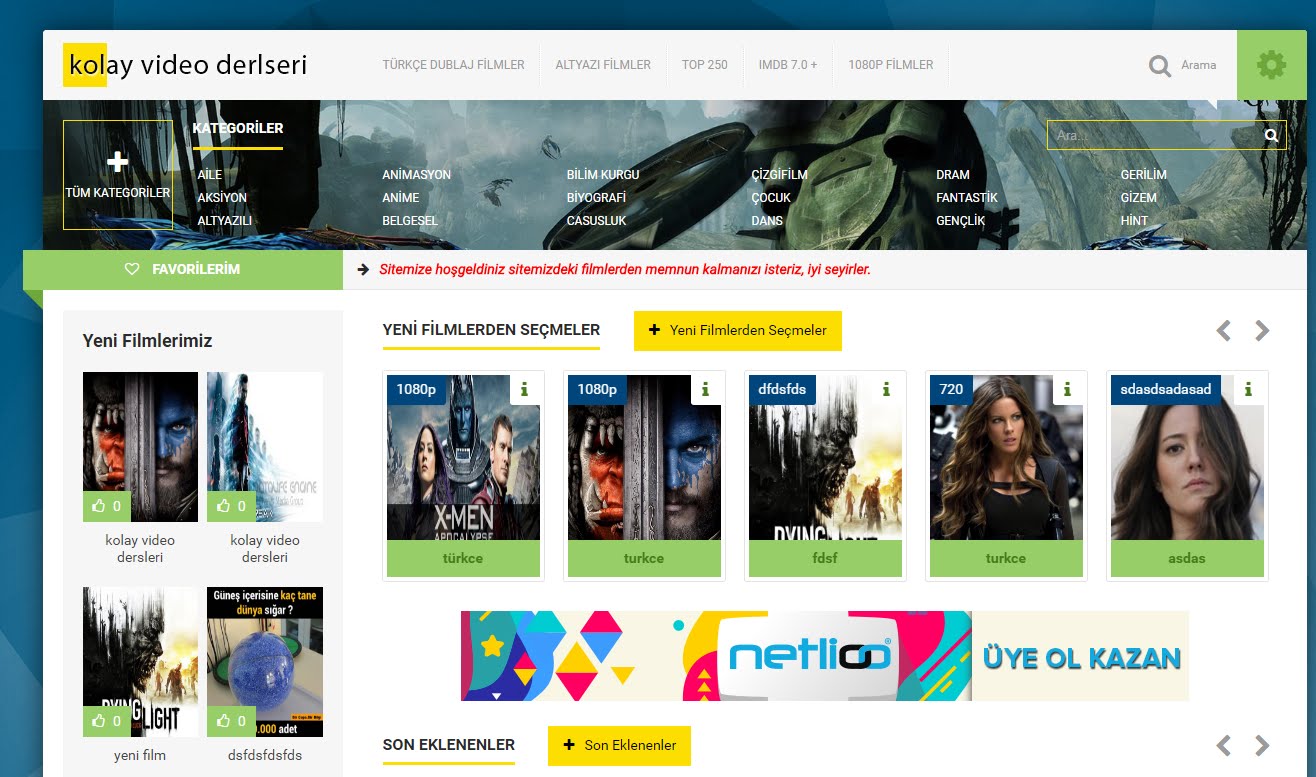Open the Dying Light poster labeled fdsf
The width and height of the screenshot is (1316, 777).
[x=825, y=458]
